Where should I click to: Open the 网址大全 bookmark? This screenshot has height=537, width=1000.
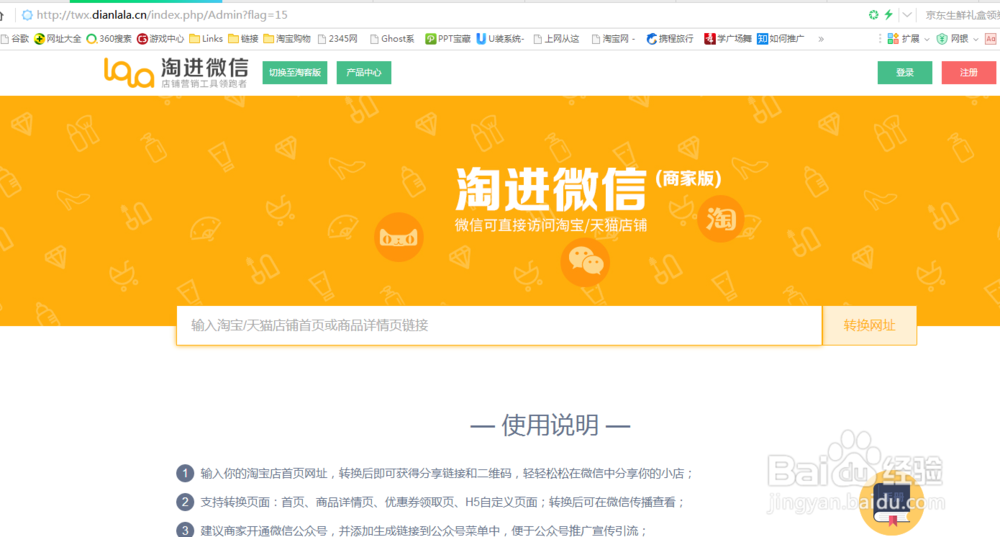(x=58, y=39)
